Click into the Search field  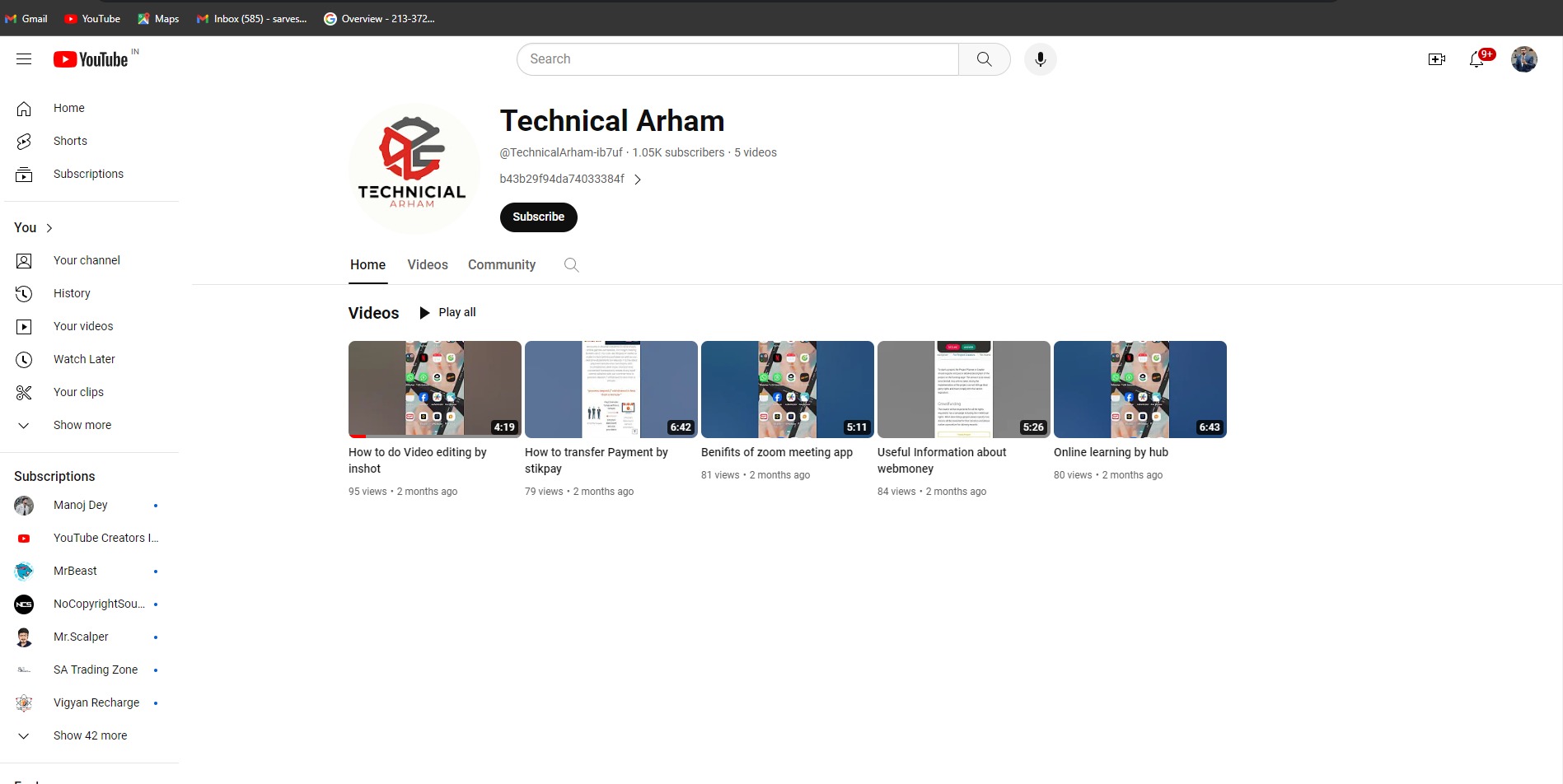(x=737, y=59)
